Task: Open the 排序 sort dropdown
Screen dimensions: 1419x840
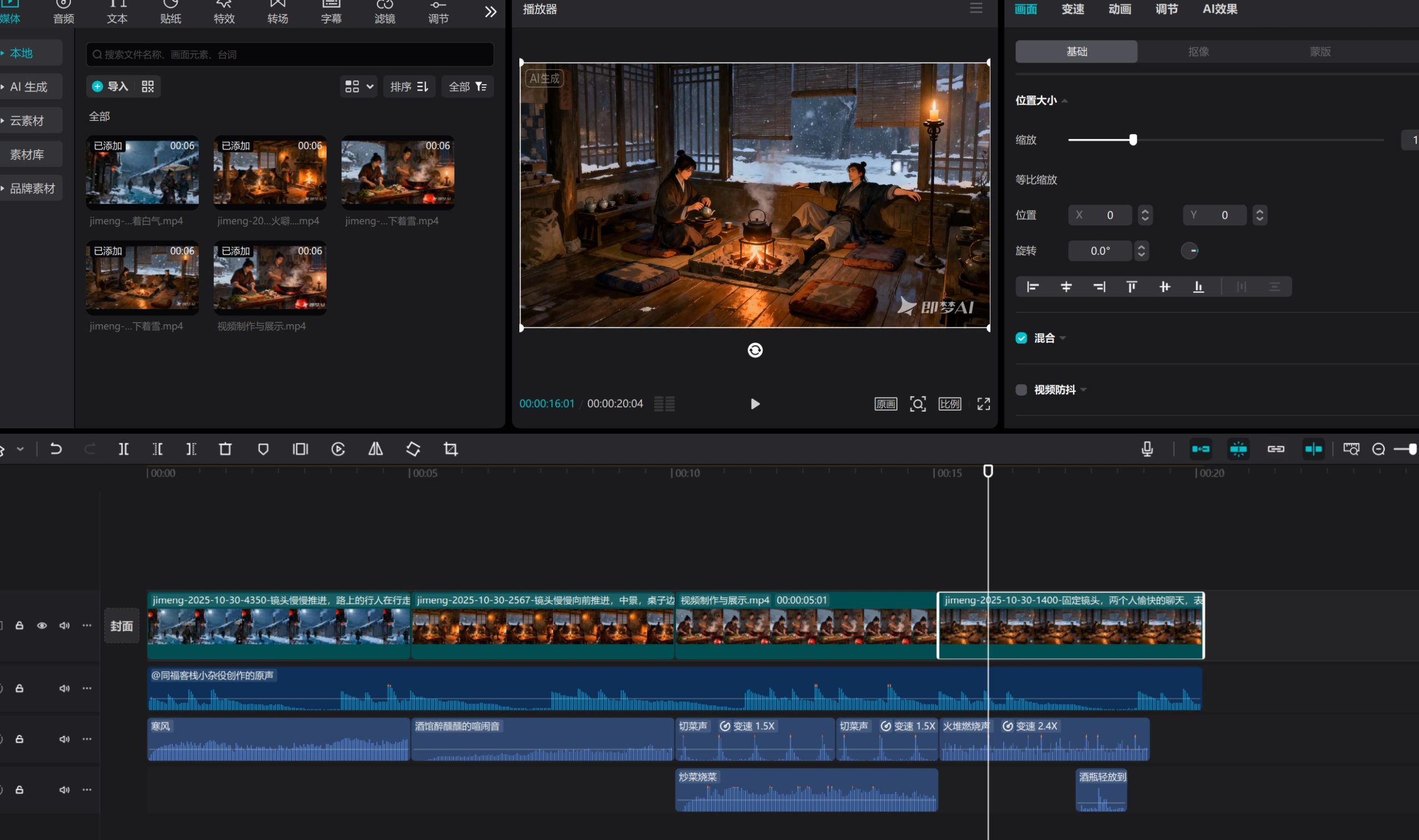Action: coord(409,86)
